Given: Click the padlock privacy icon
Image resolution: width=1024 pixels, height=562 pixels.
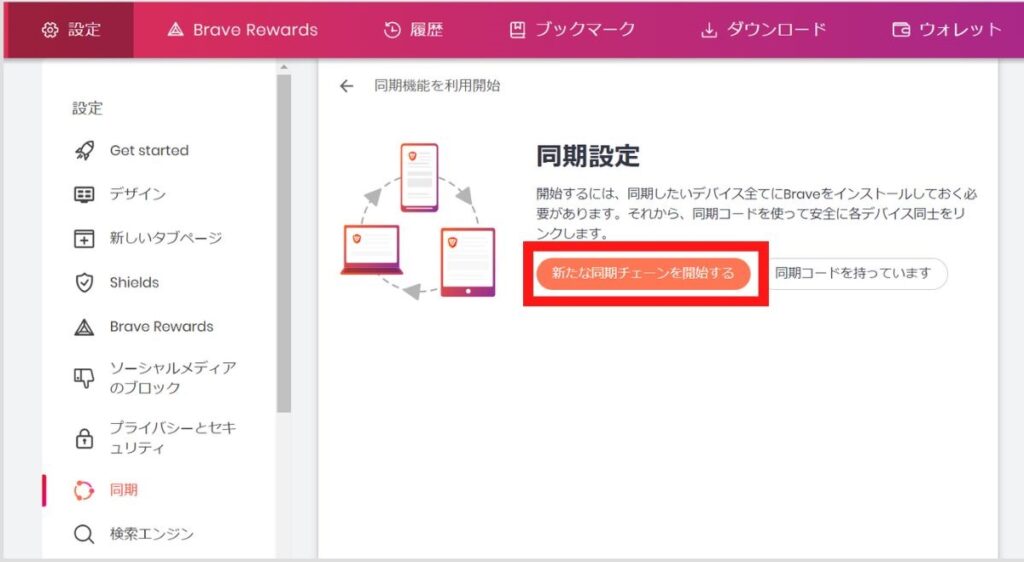Looking at the screenshot, I should point(84,438).
